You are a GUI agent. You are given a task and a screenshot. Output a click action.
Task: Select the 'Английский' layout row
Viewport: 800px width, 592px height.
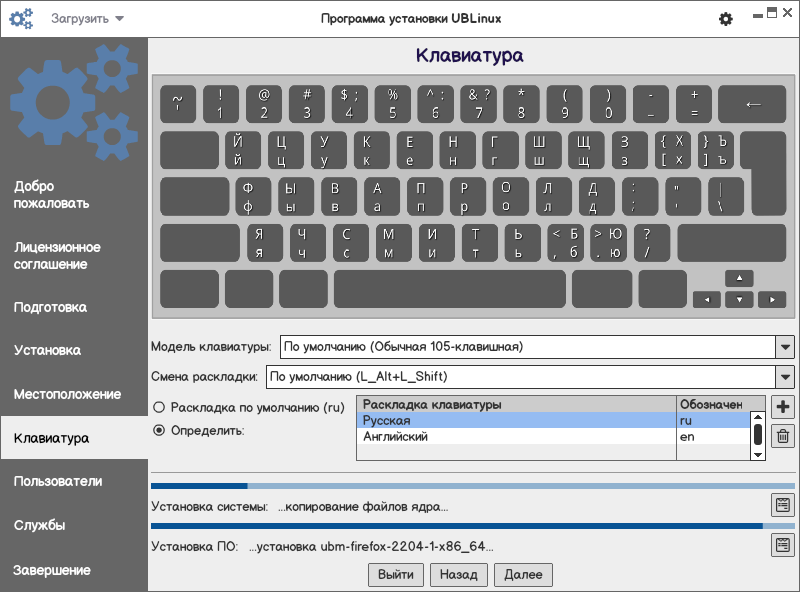tap(515, 437)
